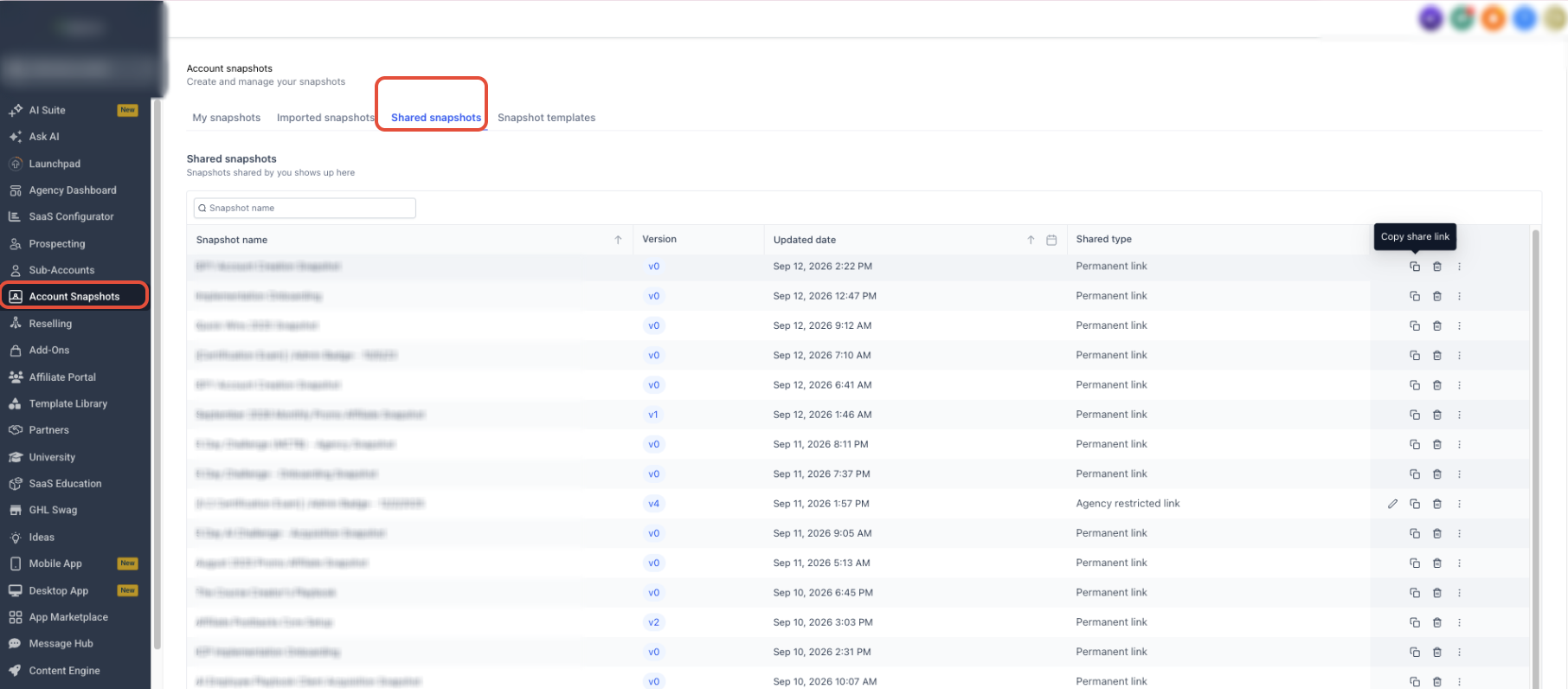Open Agency Dashboard
This screenshot has width=1568, height=689.
74,190
